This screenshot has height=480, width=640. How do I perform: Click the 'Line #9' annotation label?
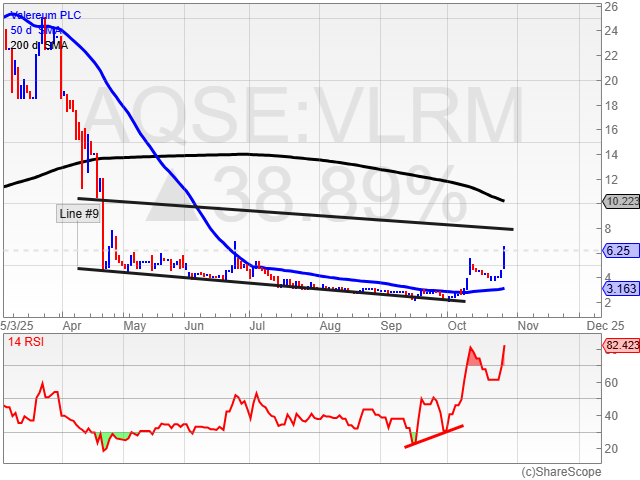(78, 214)
